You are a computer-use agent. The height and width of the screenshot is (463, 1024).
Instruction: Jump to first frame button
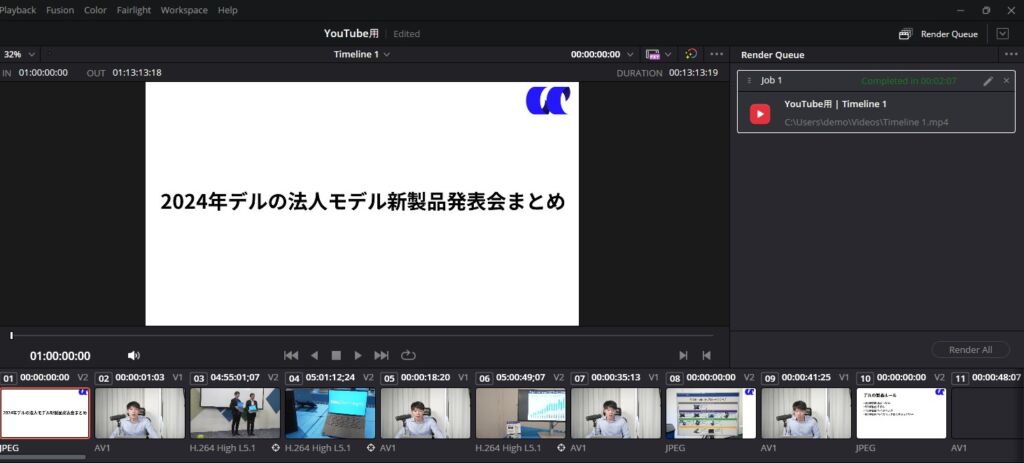point(291,355)
